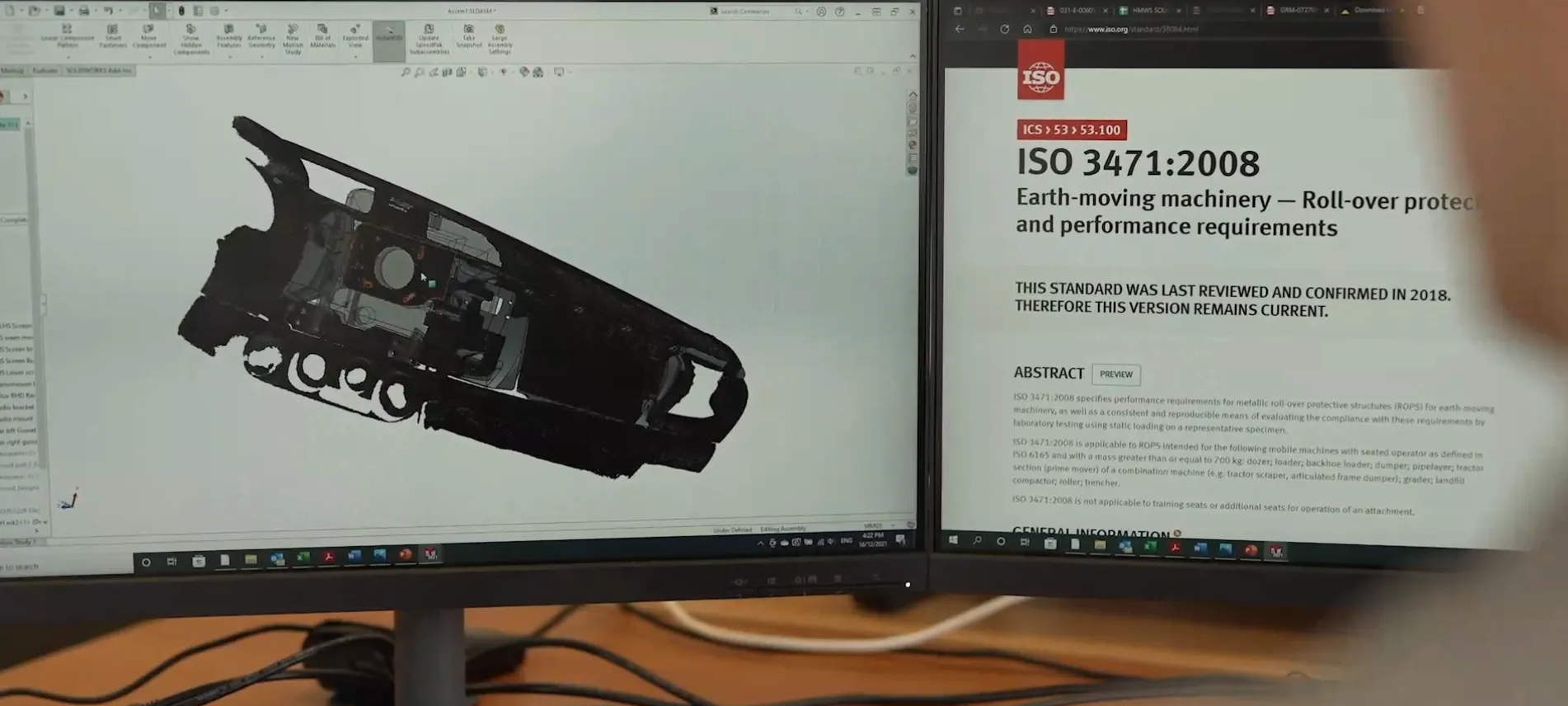The height and width of the screenshot is (706, 1568).
Task: Switch to the Evaluate tab
Action: [45, 70]
